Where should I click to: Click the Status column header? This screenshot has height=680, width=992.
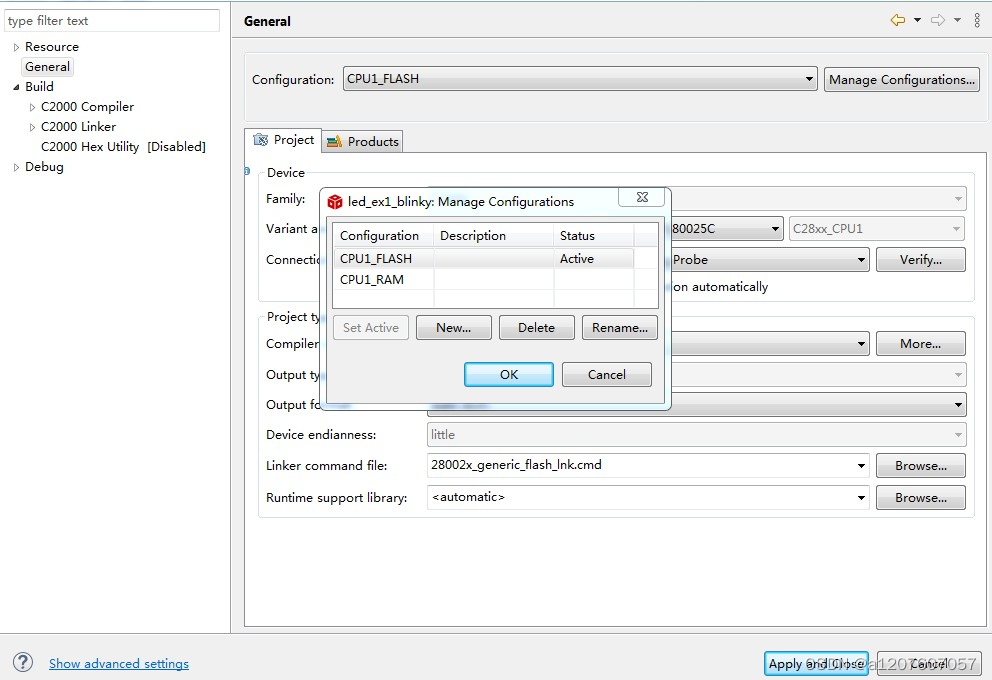593,236
